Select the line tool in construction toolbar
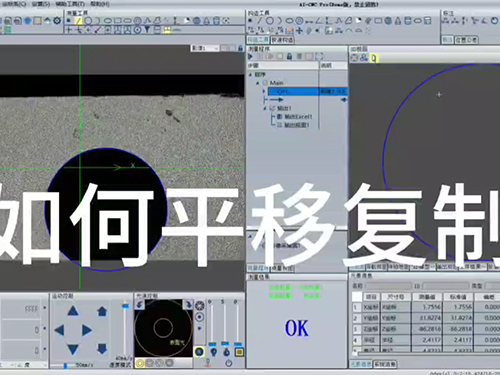 260,21
